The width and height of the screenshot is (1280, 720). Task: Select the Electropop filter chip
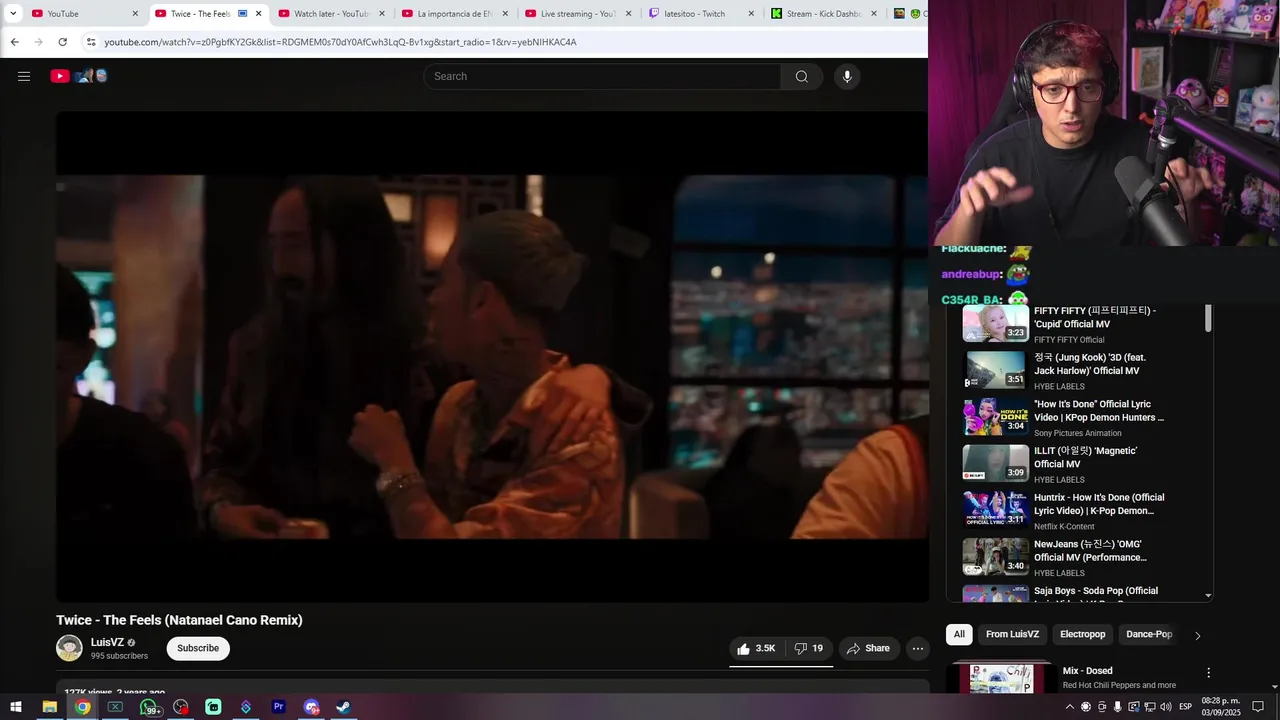pyautogui.click(x=1083, y=634)
